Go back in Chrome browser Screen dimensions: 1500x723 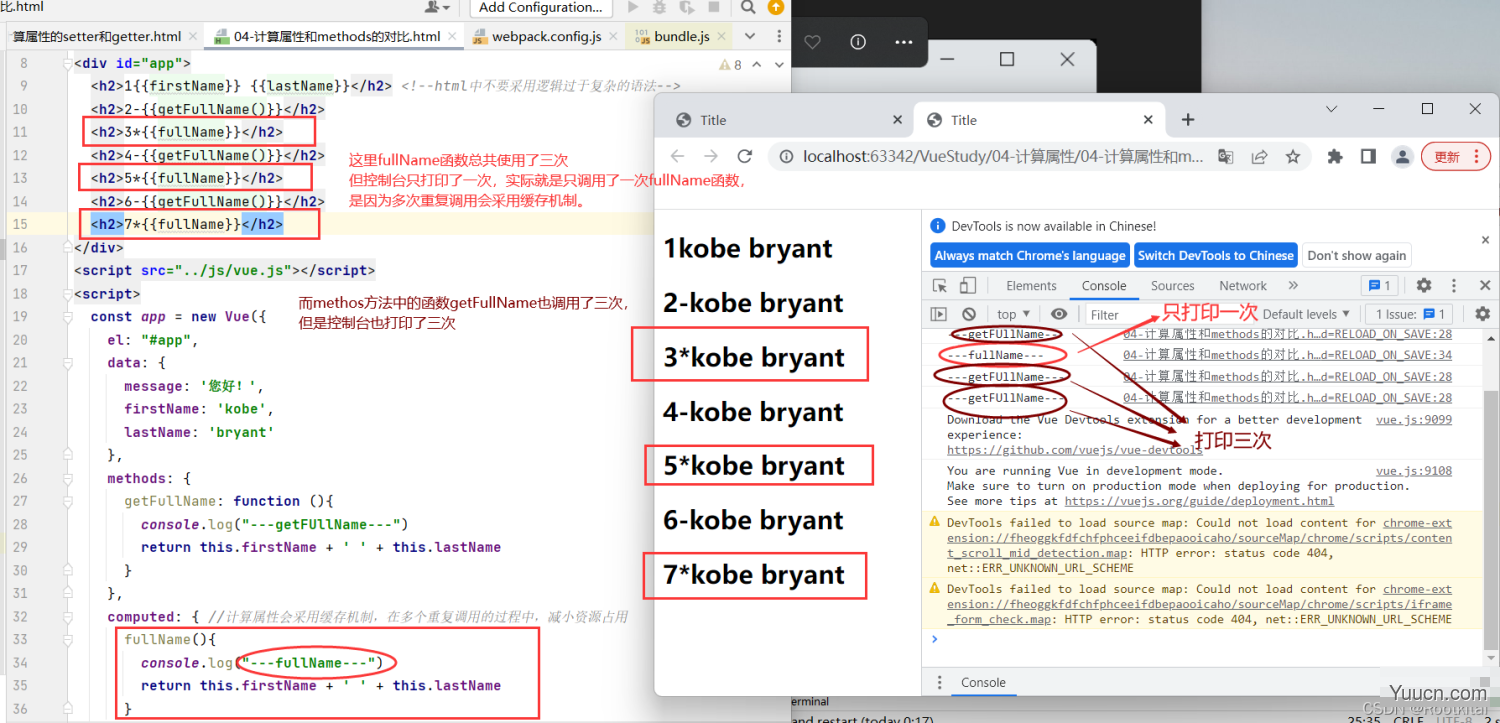point(677,157)
